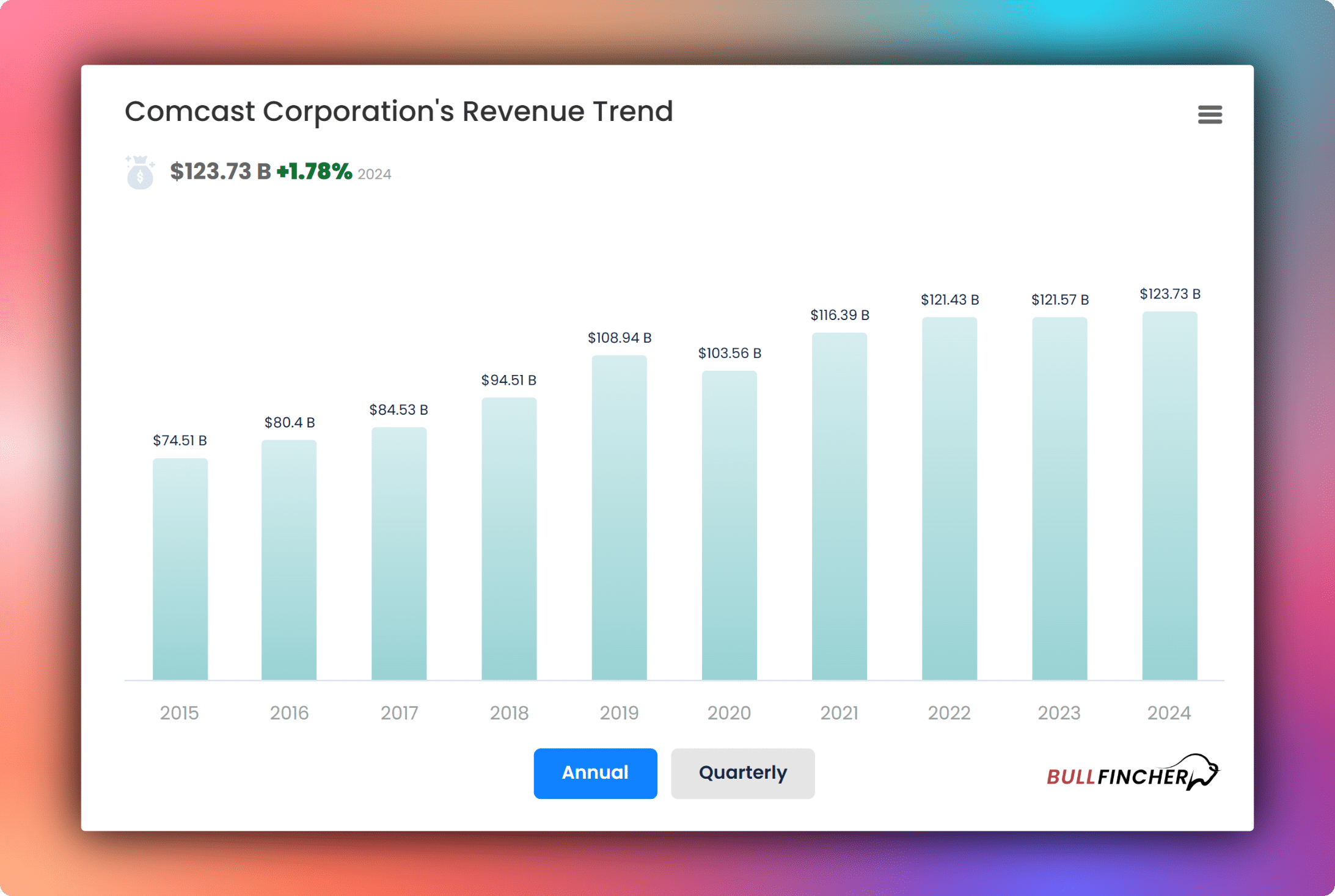The width and height of the screenshot is (1335, 896).
Task: Click the 2020 axis label
Action: (729, 713)
